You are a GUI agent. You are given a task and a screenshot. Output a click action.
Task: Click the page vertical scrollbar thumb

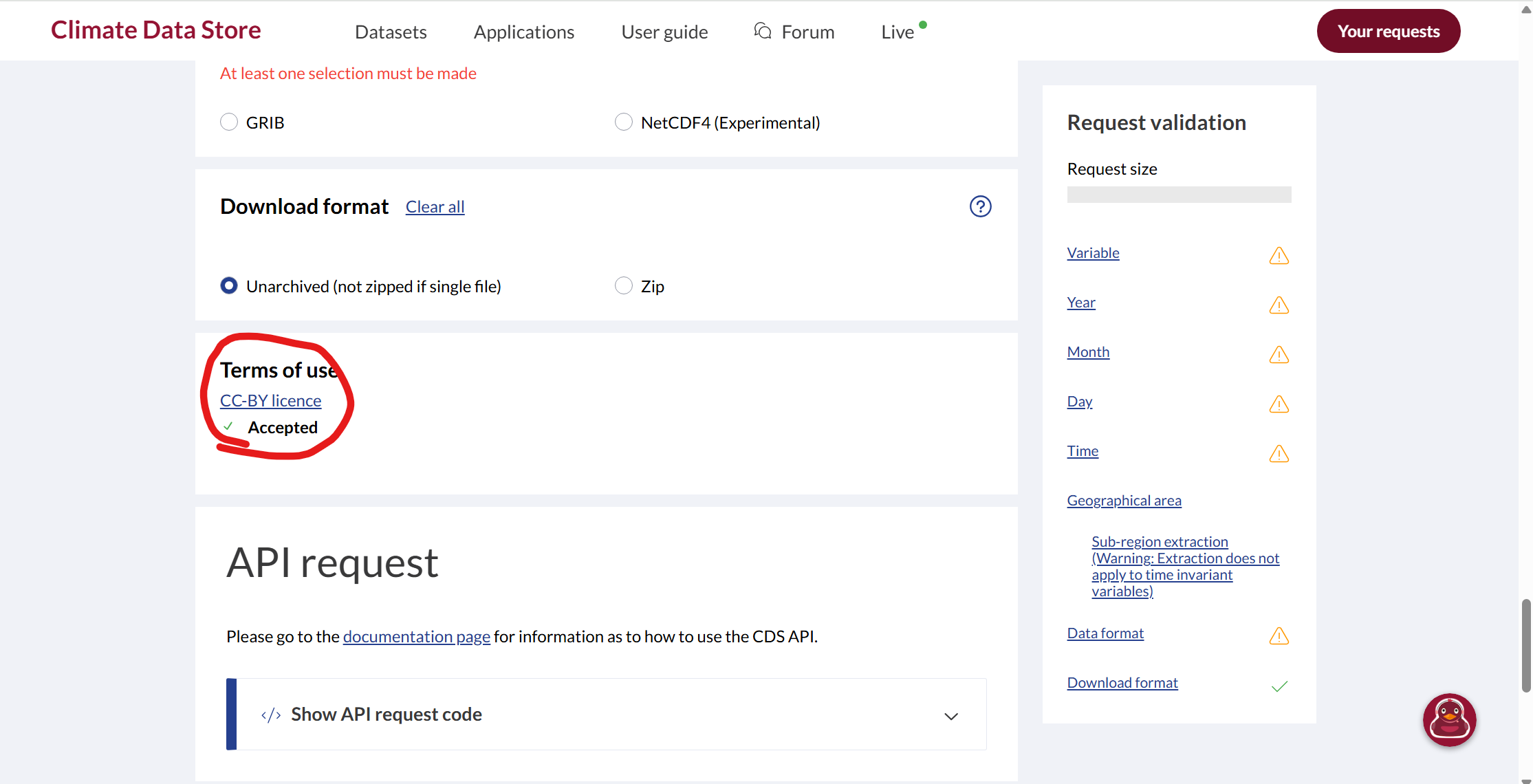pos(1525,645)
